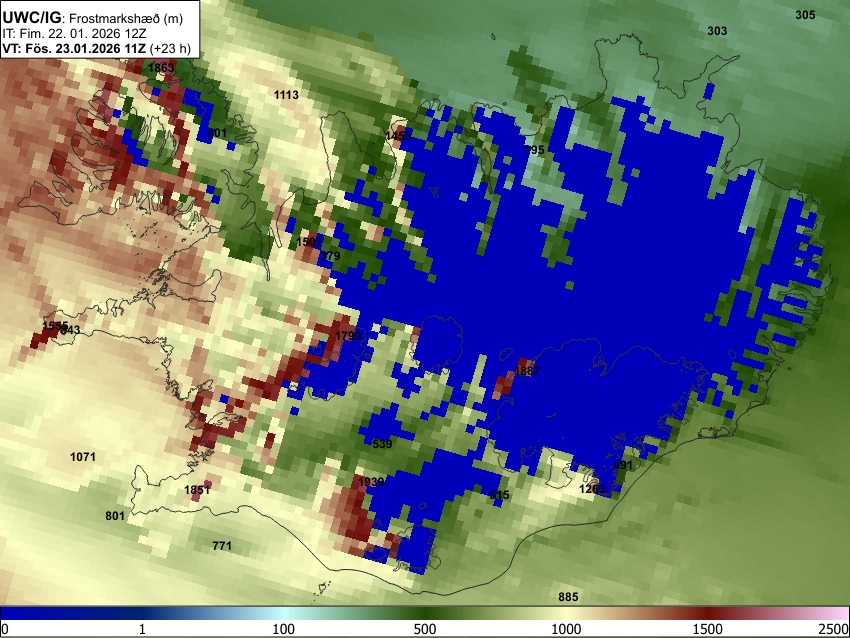Click the map value '885'
The image size is (850, 638).
click(x=568, y=597)
